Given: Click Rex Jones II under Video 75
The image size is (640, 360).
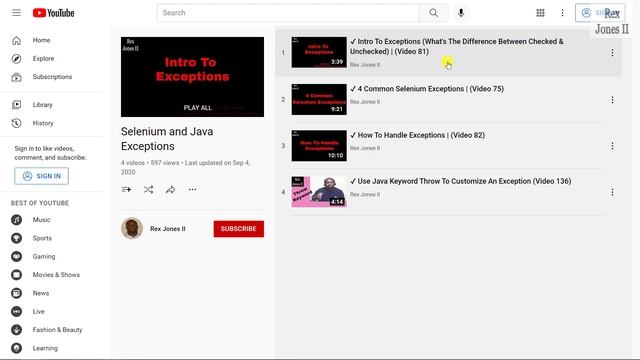Looking at the screenshot, I should (x=365, y=102).
